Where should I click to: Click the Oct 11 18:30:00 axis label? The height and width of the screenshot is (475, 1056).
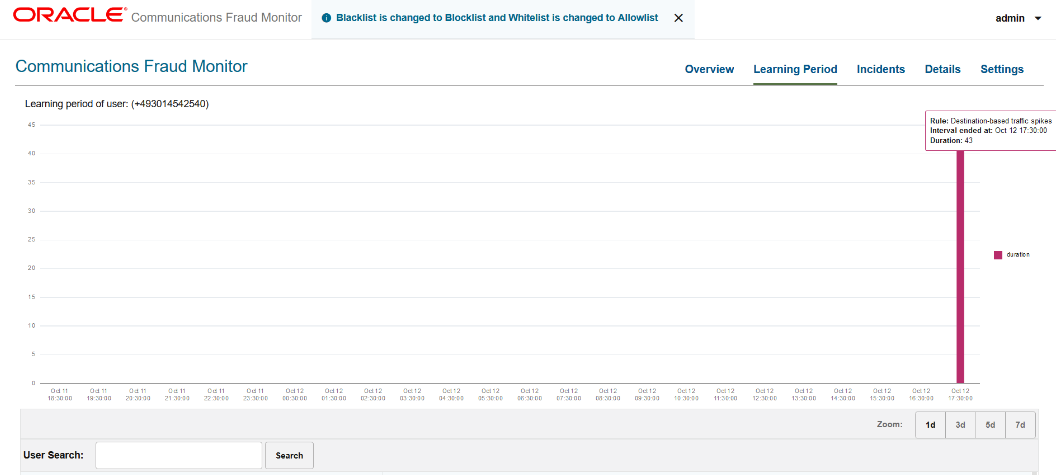click(59, 394)
